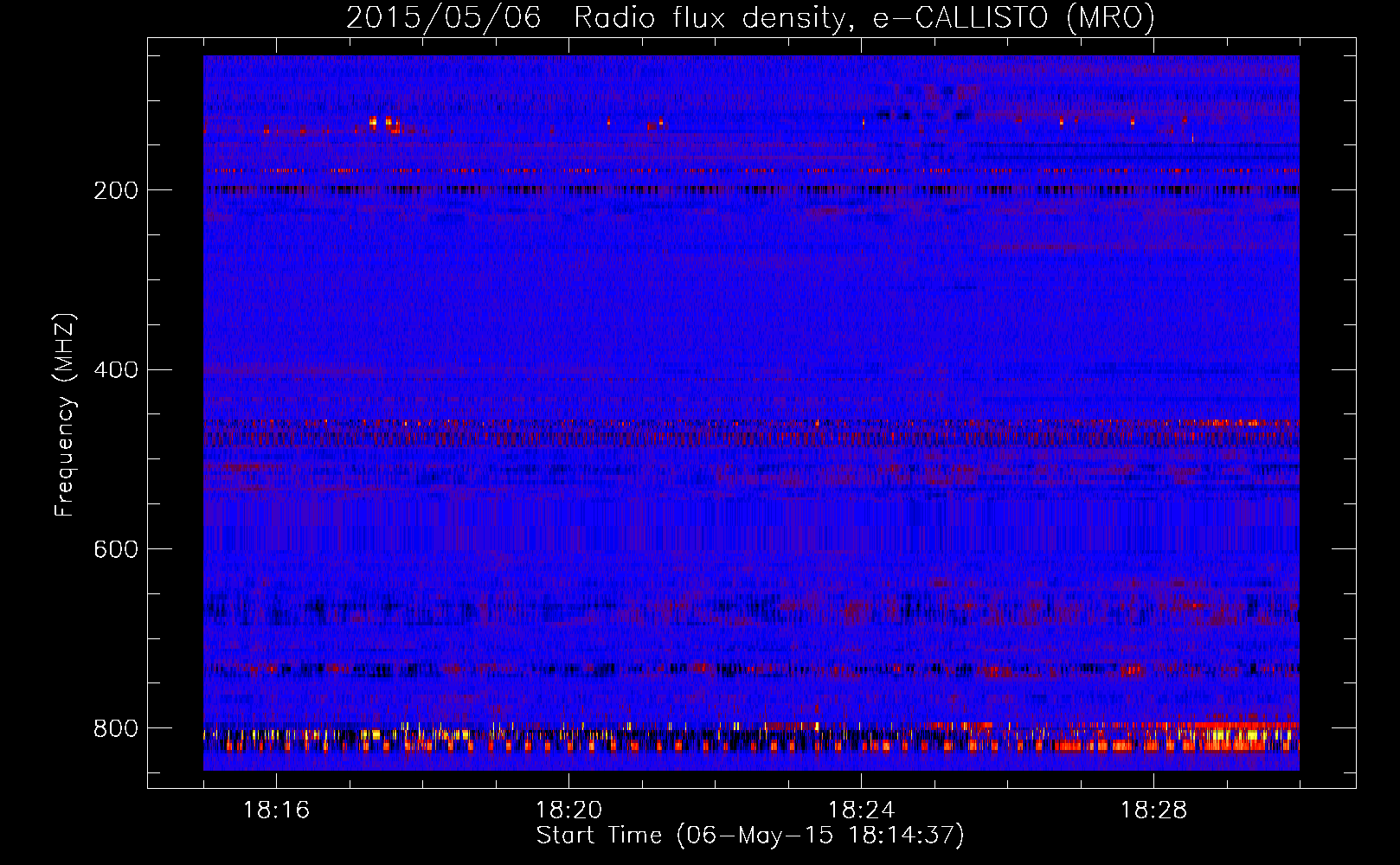1400x865 pixels.
Task: Click the 600 frequency tick label
Action: click(x=116, y=549)
